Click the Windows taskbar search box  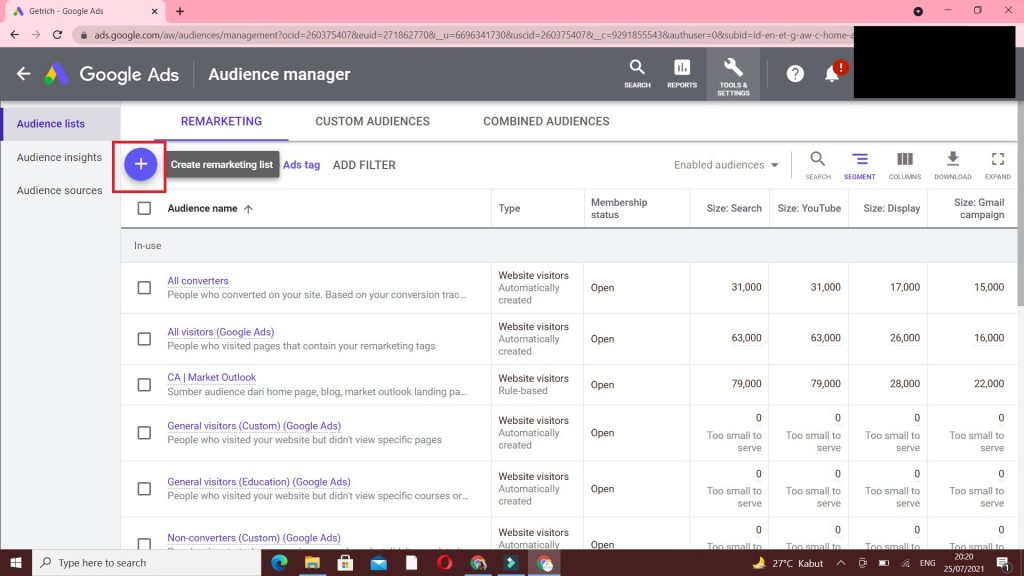145,563
